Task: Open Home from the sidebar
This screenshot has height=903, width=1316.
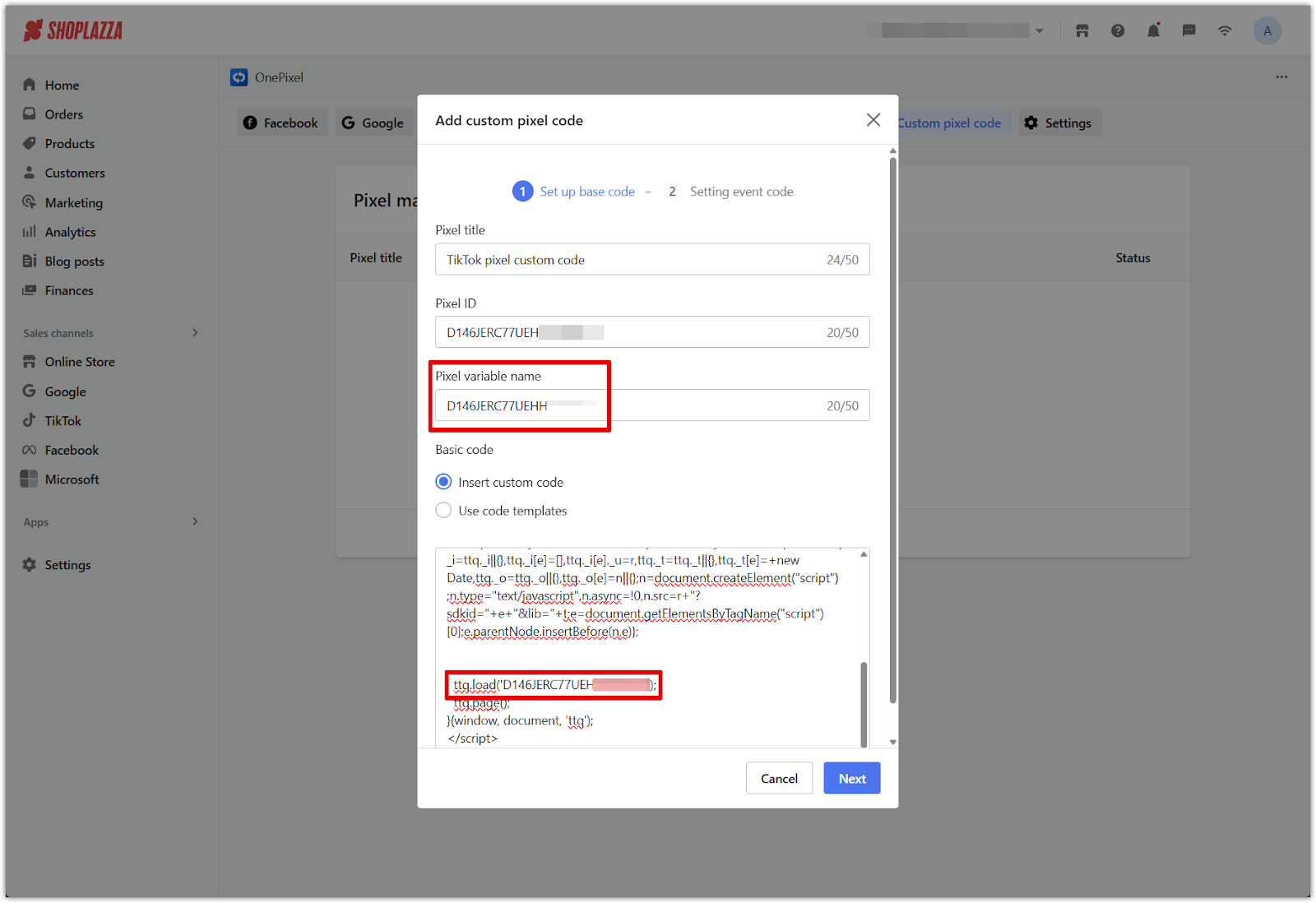Action: tap(62, 85)
